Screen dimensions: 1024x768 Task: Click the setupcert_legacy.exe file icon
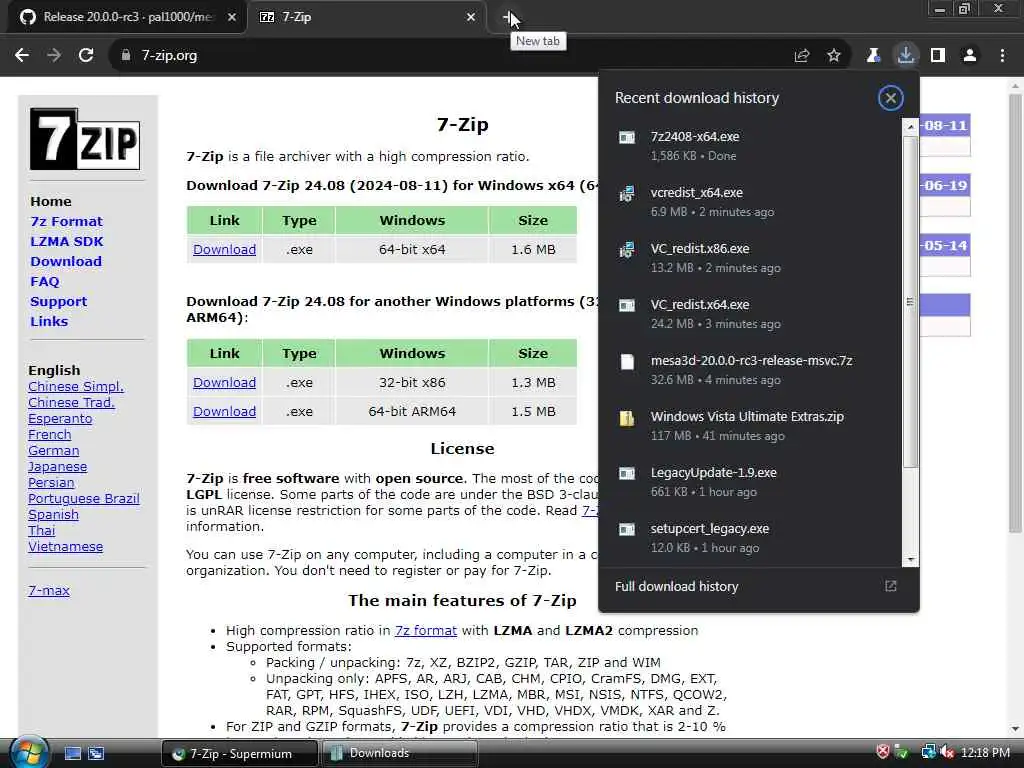tap(627, 529)
